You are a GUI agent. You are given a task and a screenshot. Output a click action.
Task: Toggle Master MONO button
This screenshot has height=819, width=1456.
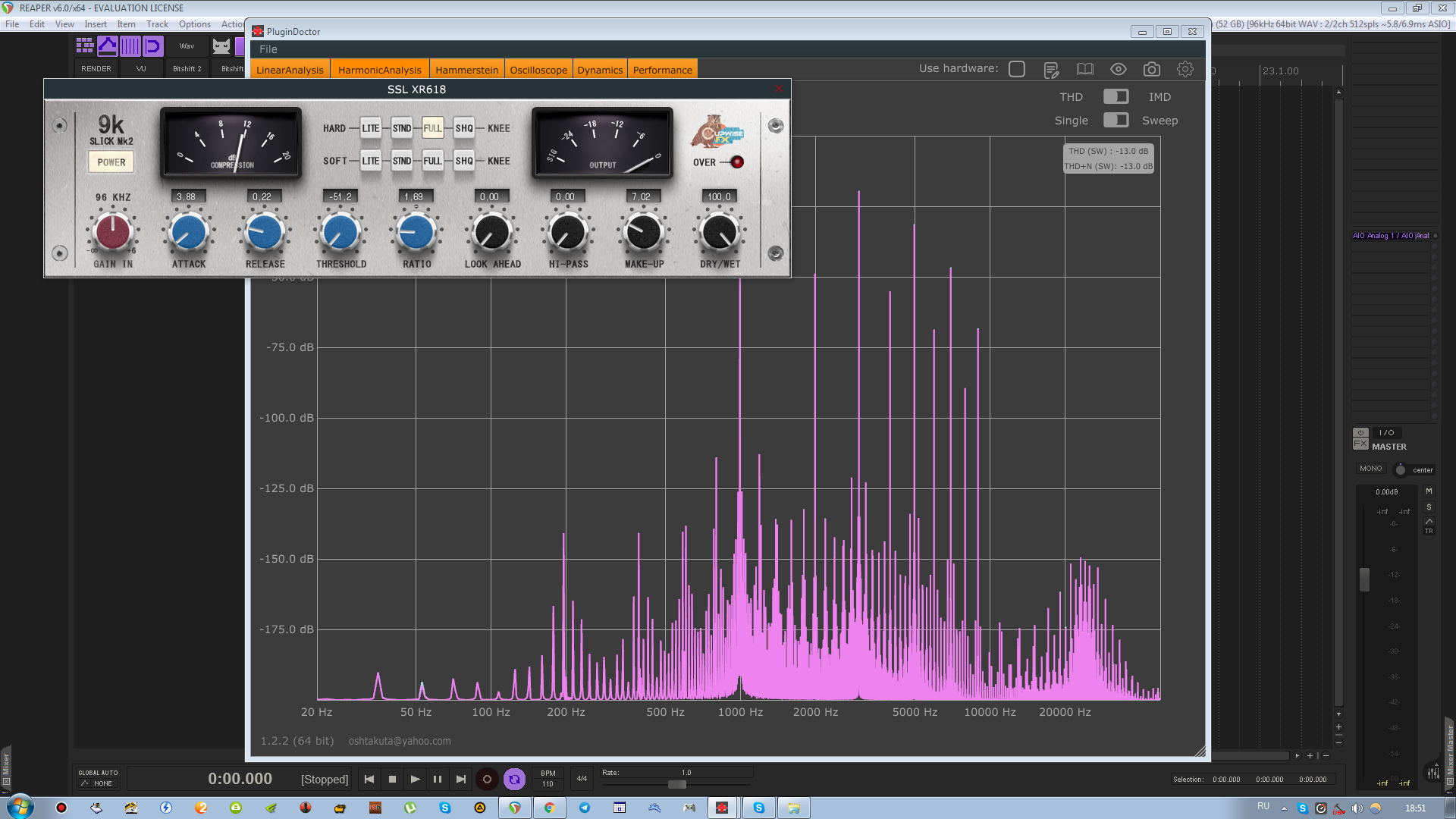pos(1371,469)
